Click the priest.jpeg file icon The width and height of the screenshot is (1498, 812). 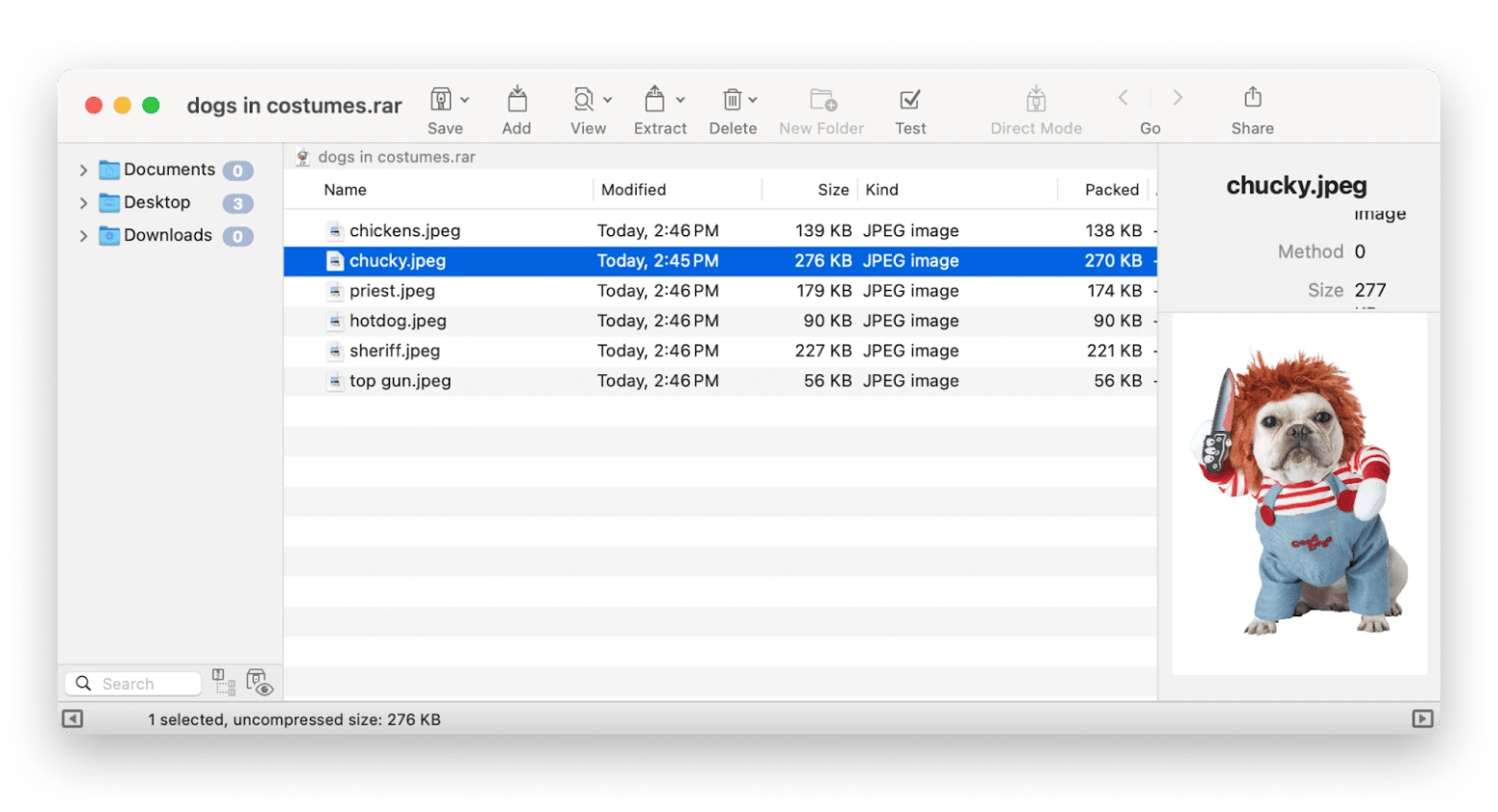click(x=334, y=291)
